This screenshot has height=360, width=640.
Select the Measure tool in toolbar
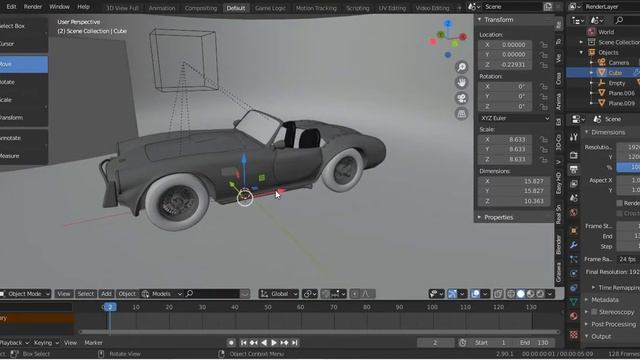pyautogui.click(x=24, y=156)
